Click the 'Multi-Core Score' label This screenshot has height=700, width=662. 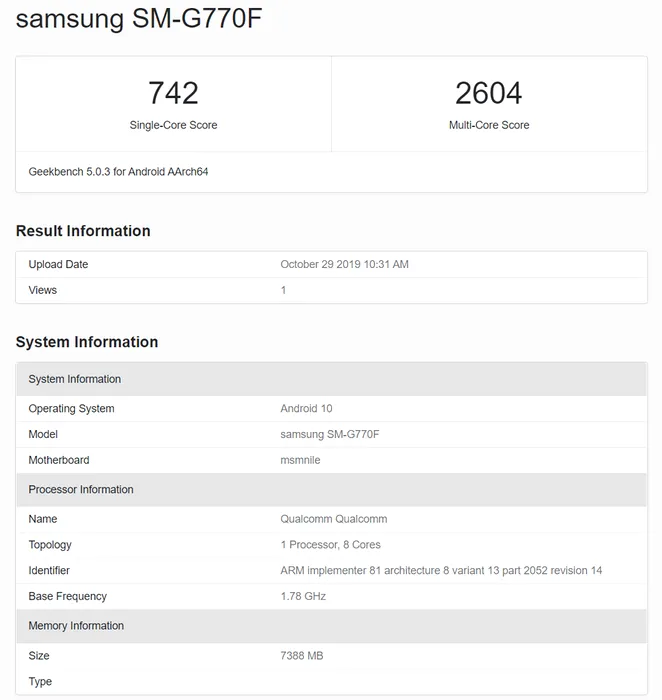pos(489,125)
